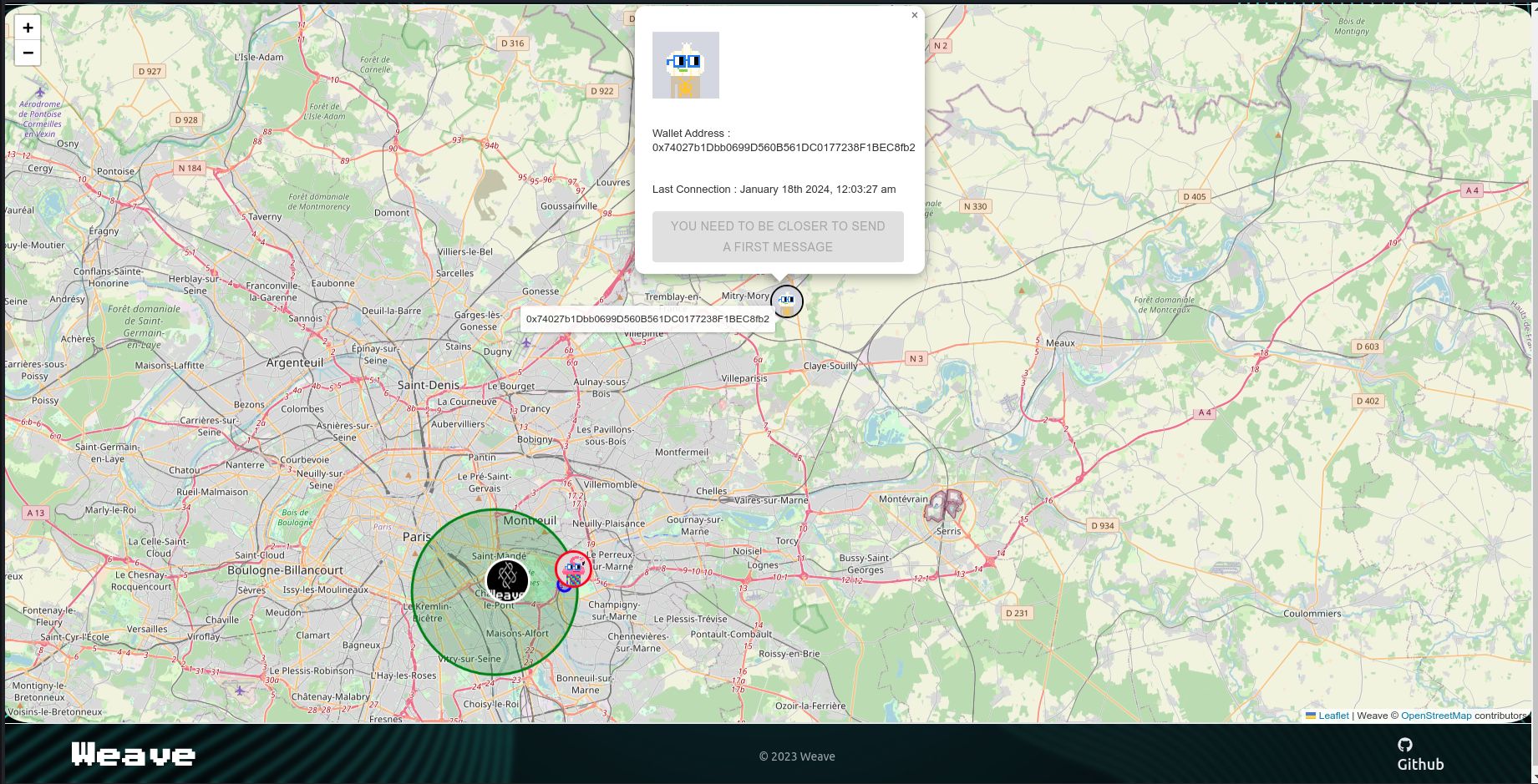This screenshot has width=1538, height=784.
Task: Click the D 927 road badge
Action: (x=150, y=72)
